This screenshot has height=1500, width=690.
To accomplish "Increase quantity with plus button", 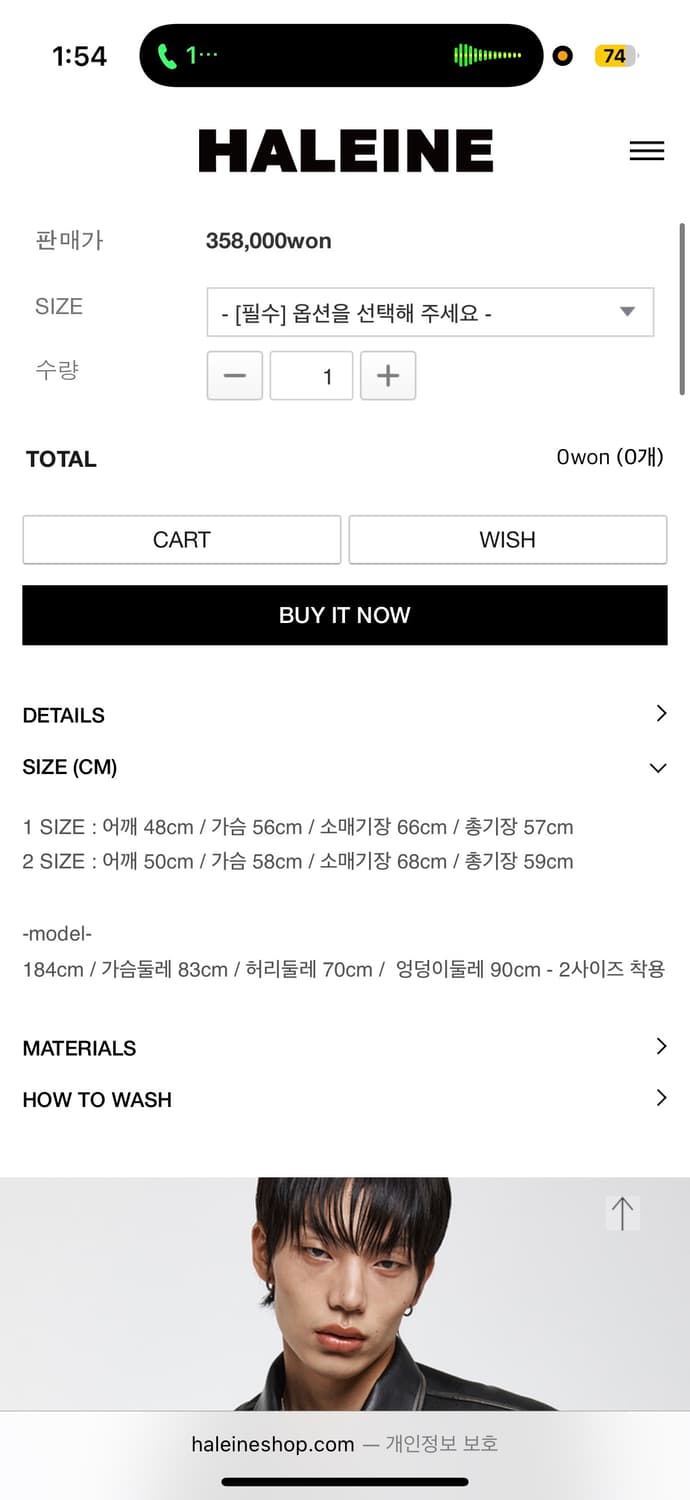I will 388,376.
